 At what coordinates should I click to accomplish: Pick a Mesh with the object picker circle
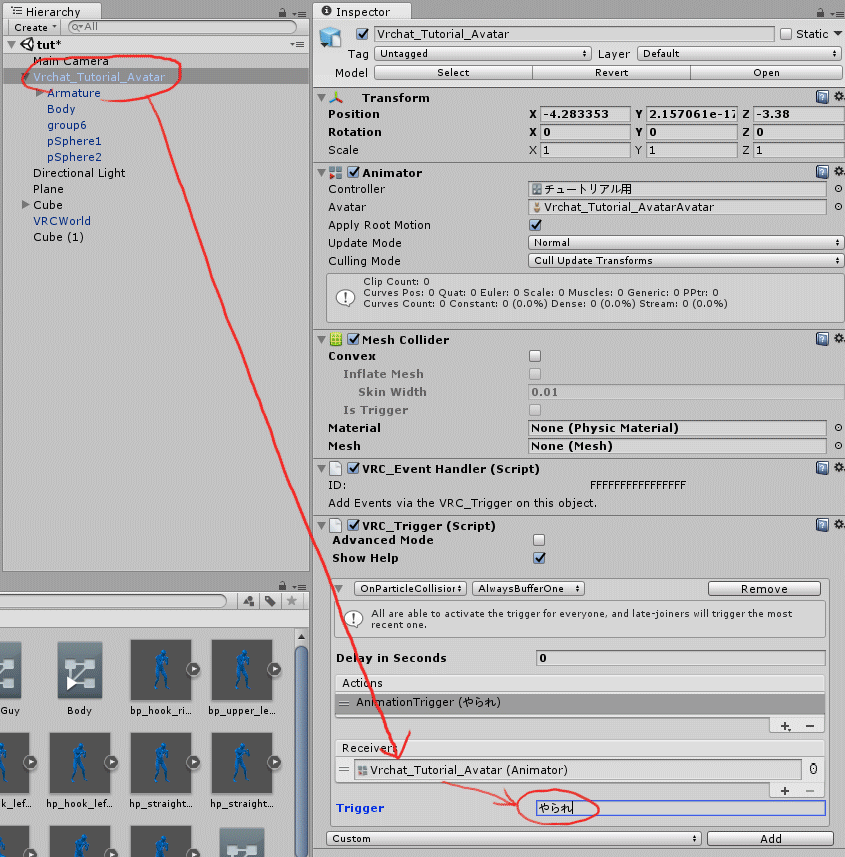click(x=838, y=445)
